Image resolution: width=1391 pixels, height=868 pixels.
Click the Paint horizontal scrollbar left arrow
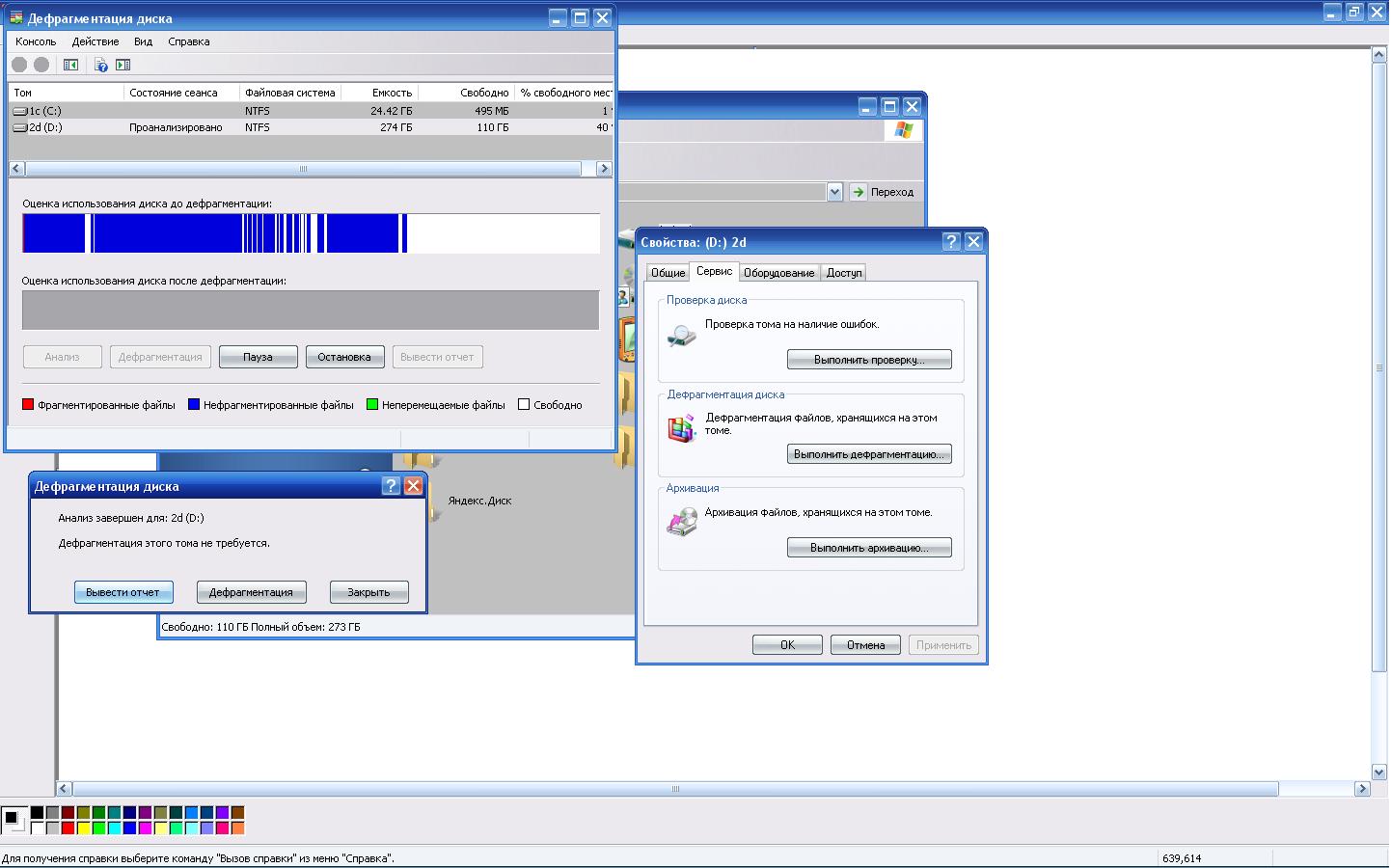pos(65,789)
